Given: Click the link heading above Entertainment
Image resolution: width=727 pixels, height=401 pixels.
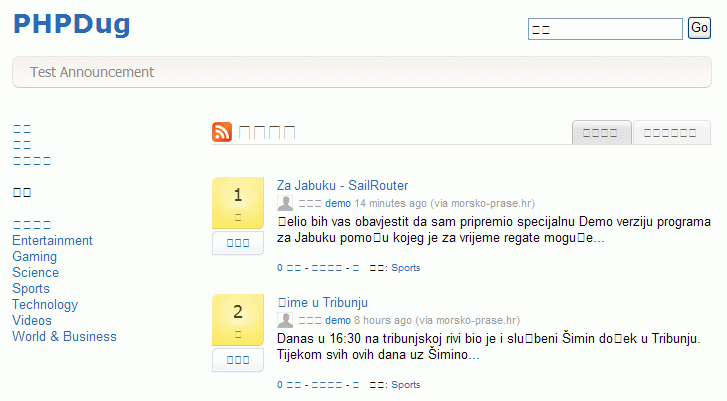Looking at the screenshot, I should pyautogui.click(x=32, y=225).
